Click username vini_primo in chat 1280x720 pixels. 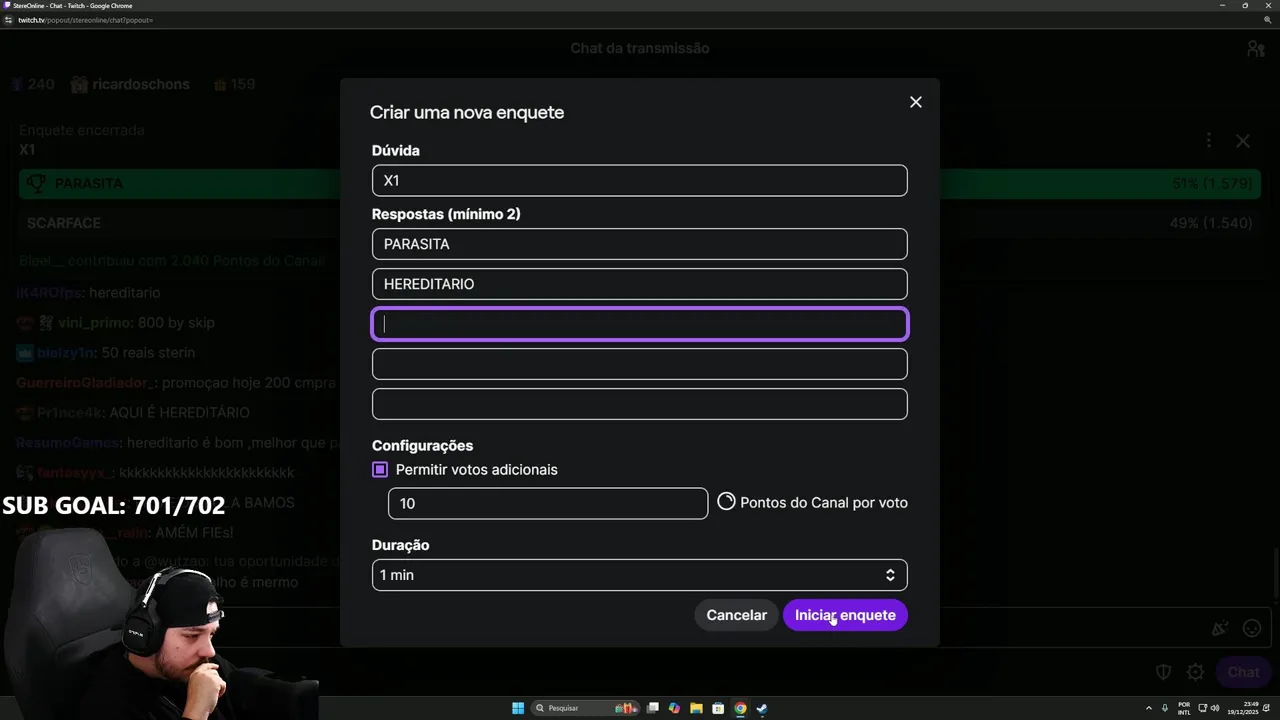pyautogui.click(x=94, y=323)
